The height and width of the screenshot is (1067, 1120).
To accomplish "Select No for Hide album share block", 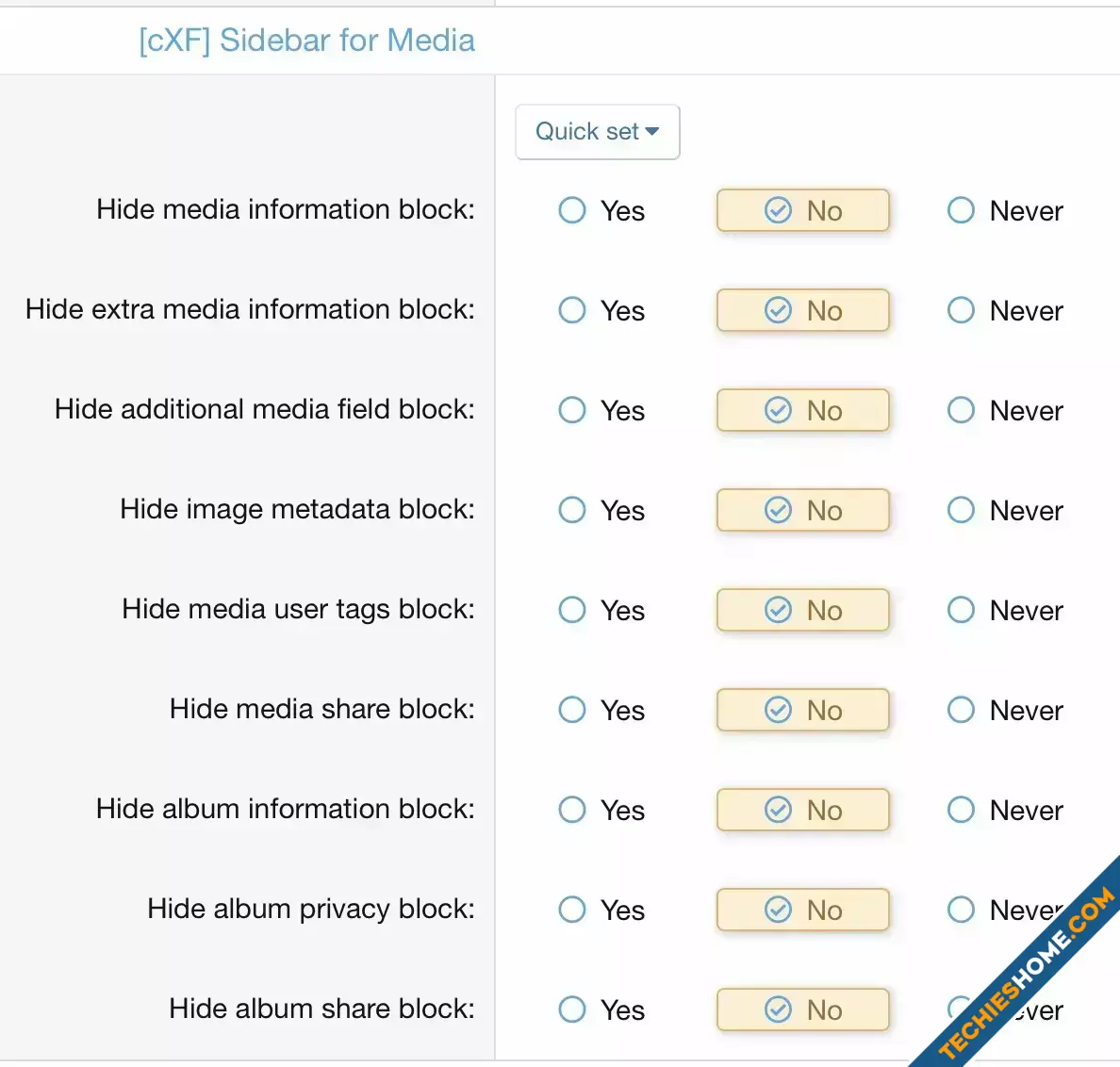I will point(803,1010).
